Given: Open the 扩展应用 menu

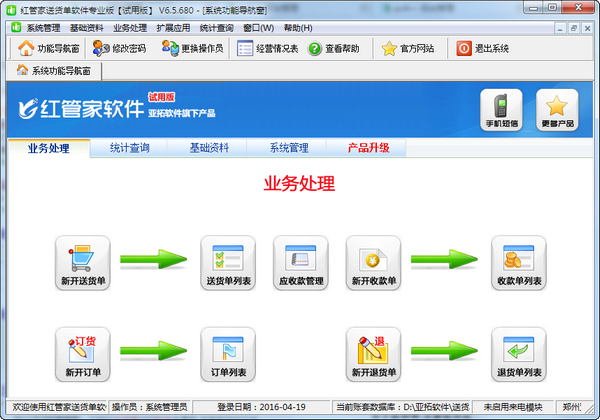Looking at the screenshot, I should click(173, 28).
